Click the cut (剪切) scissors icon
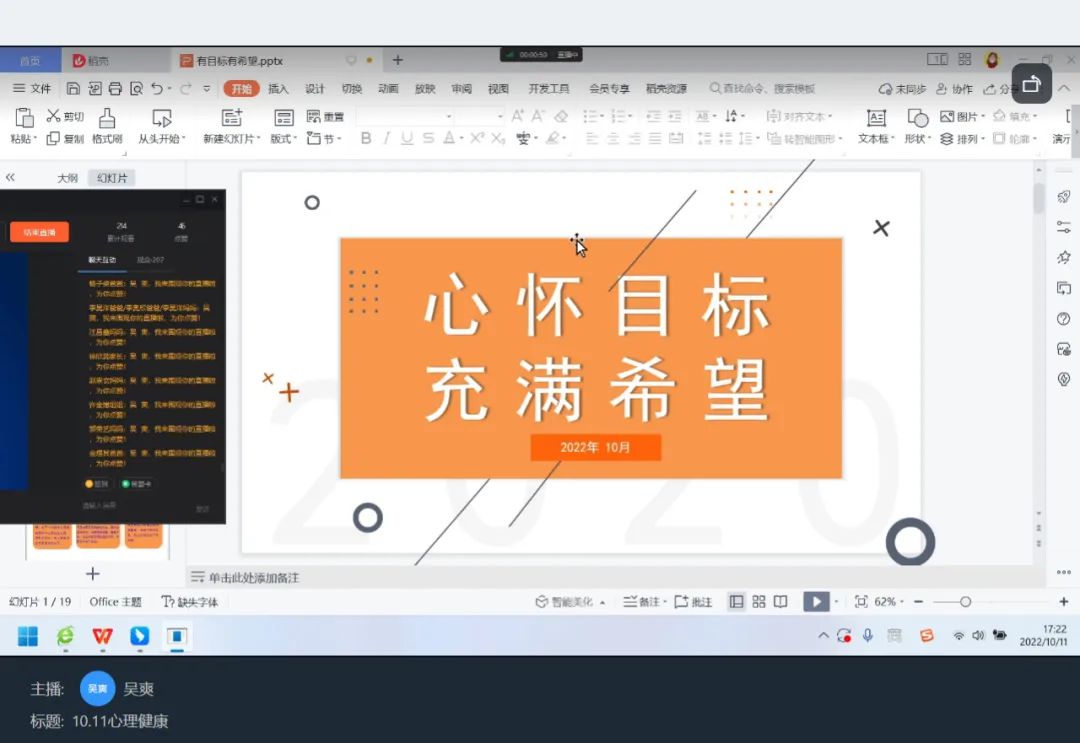Image resolution: width=1080 pixels, height=743 pixels. [54, 116]
